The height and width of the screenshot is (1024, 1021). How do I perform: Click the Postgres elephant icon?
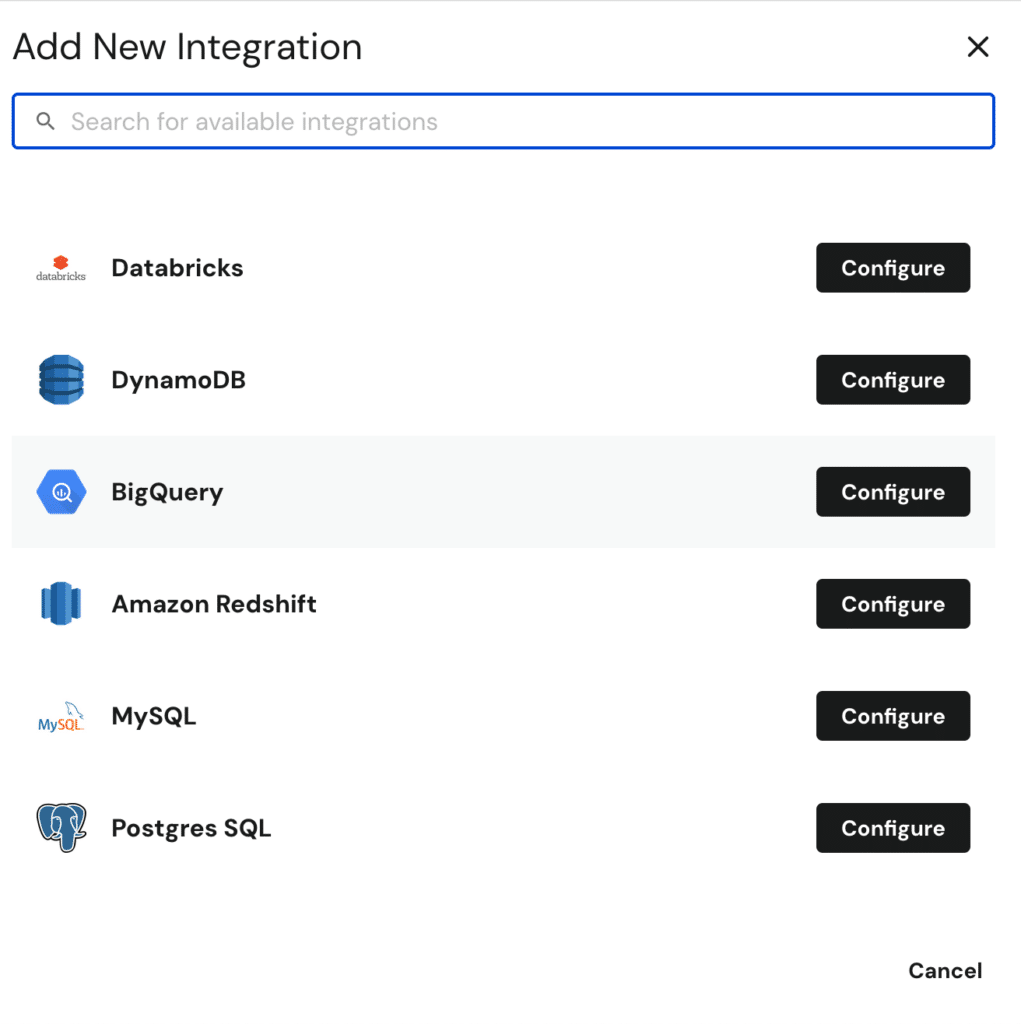pos(61,827)
